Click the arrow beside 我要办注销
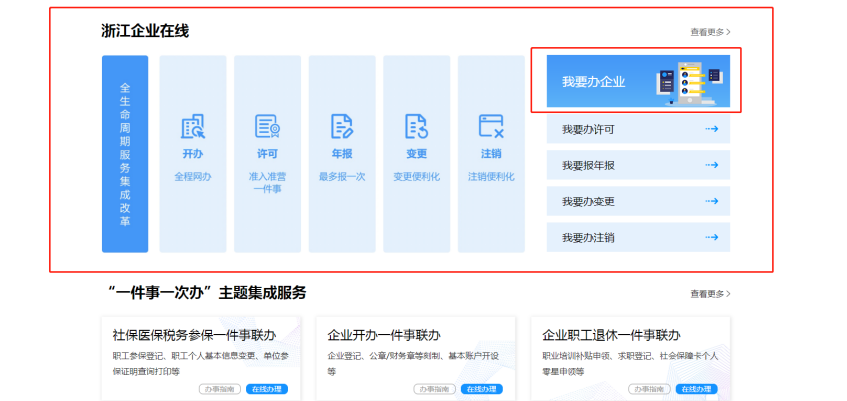847x401 pixels. coord(712,237)
